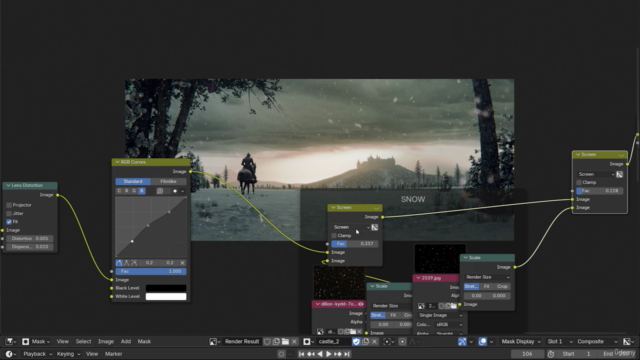The width and height of the screenshot is (640, 360).
Task: Open Single Image source dropdown
Action: tap(440, 315)
